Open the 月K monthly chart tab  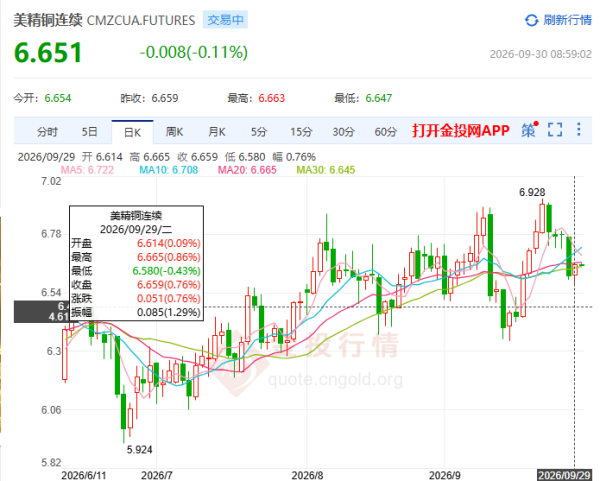point(217,132)
